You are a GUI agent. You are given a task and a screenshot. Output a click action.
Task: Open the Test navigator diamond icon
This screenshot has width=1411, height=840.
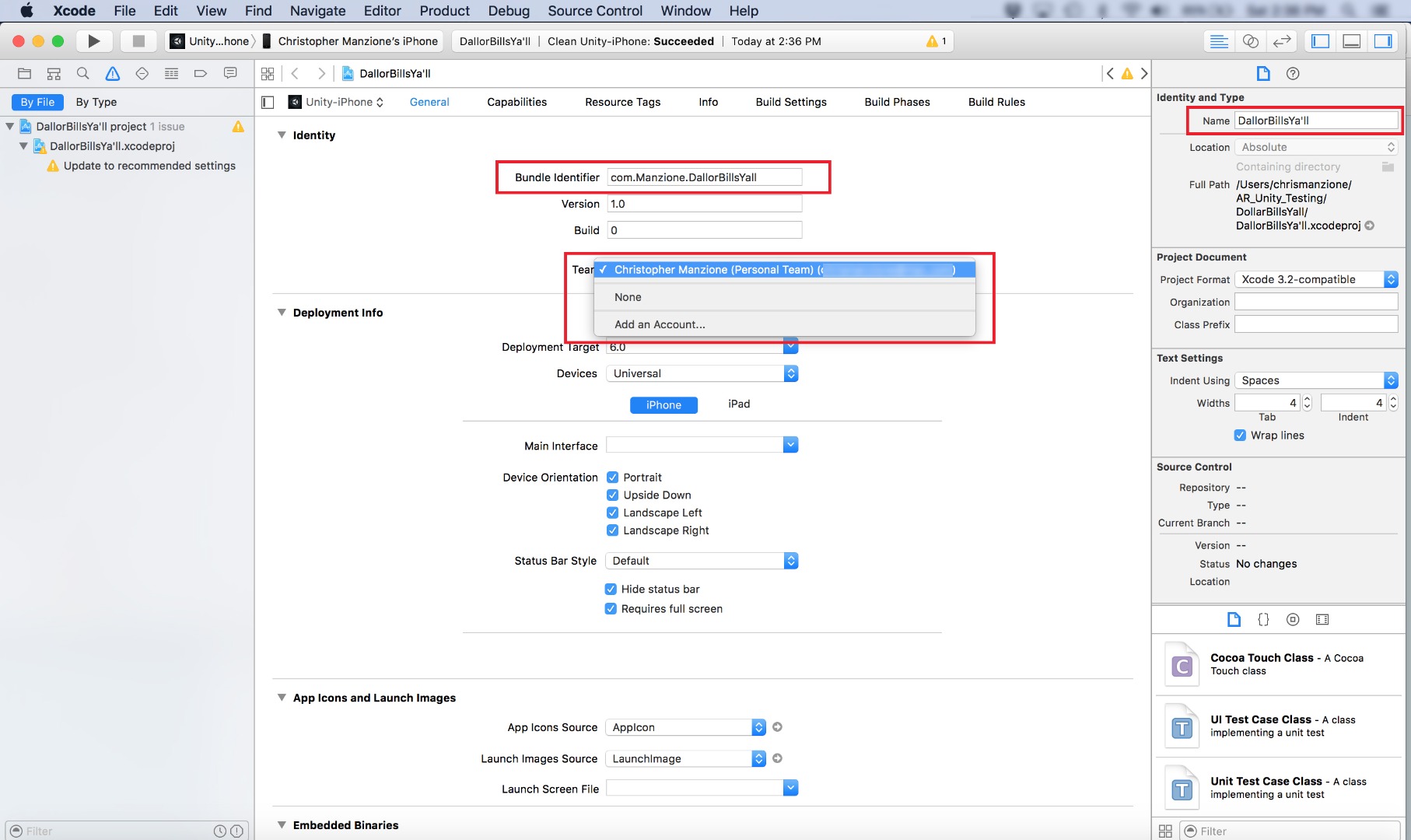coord(142,73)
